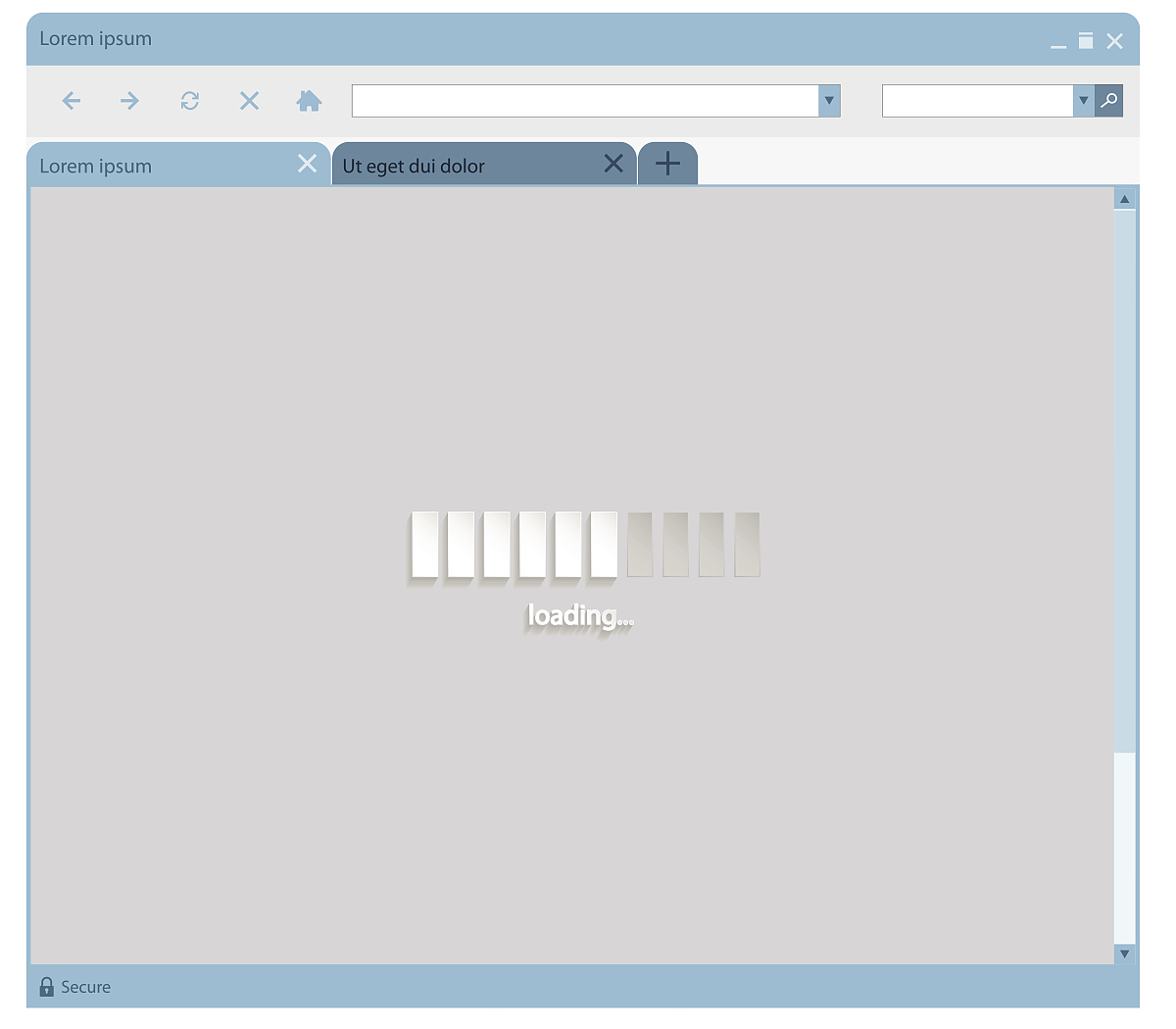
Task: Click the scrollbar down arrow
Action: pyautogui.click(x=1124, y=954)
